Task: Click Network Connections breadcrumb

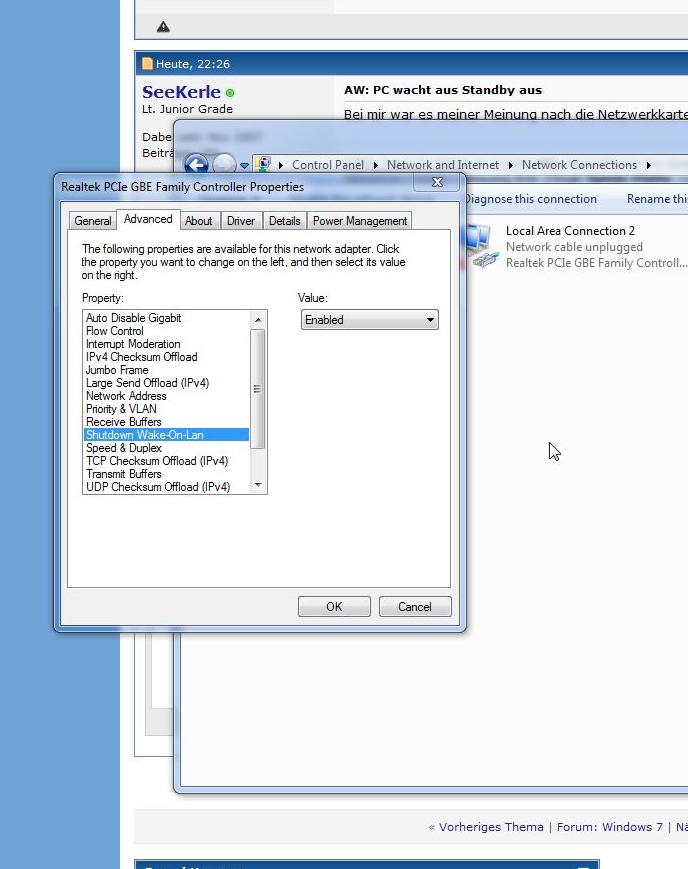Action: (579, 165)
